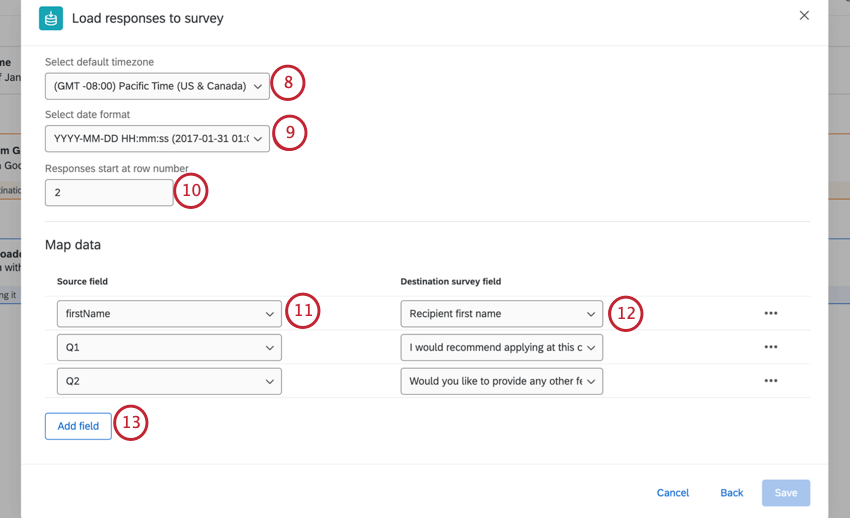Expand the Q2 source field dropdown

coord(169,381)
